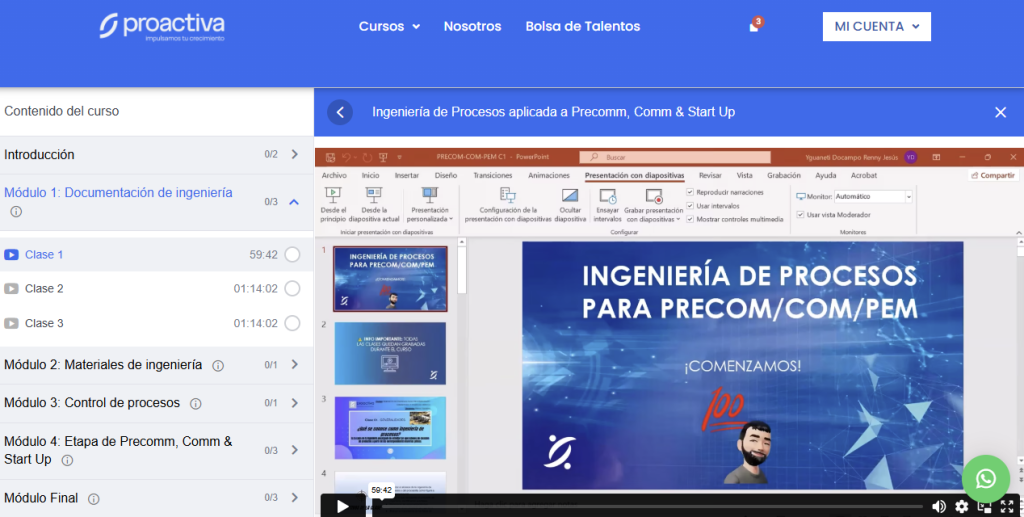This screenshot has width=1024, height=517.
Task: Click the info icon beside Módulo 3
Action: [x=195, y=403]
